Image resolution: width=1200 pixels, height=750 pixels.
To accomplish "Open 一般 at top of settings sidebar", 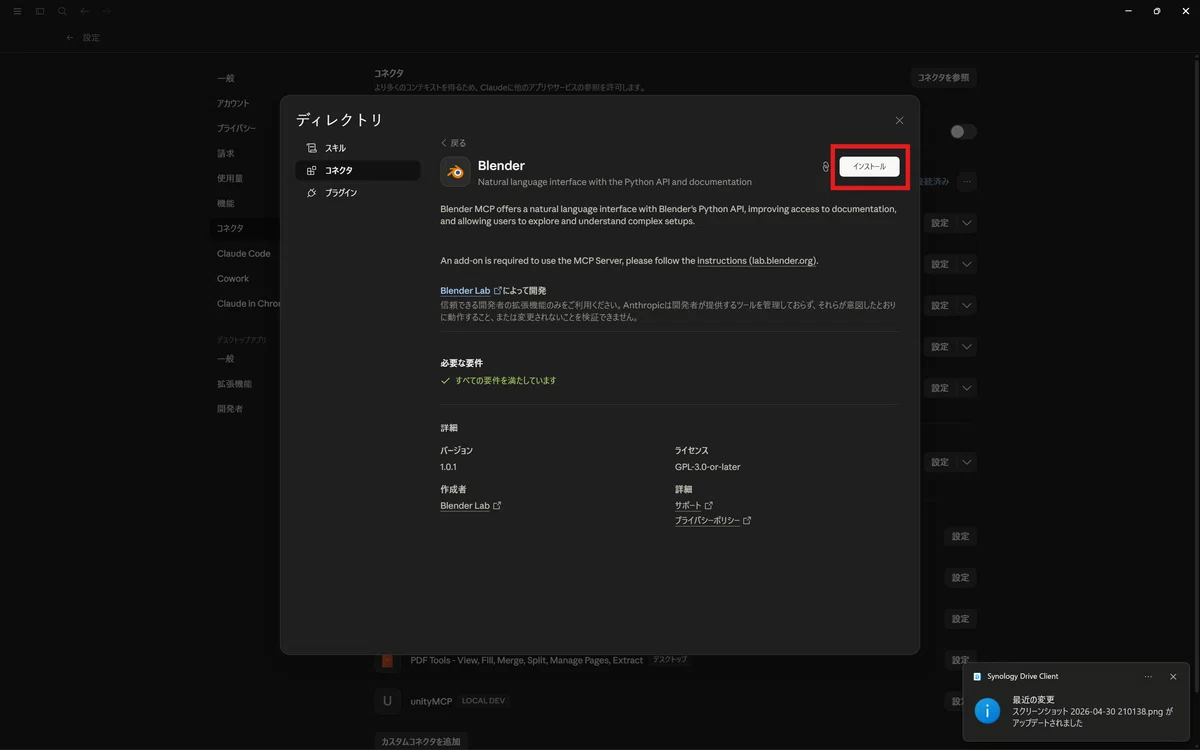I will click(x=226, y=78).
